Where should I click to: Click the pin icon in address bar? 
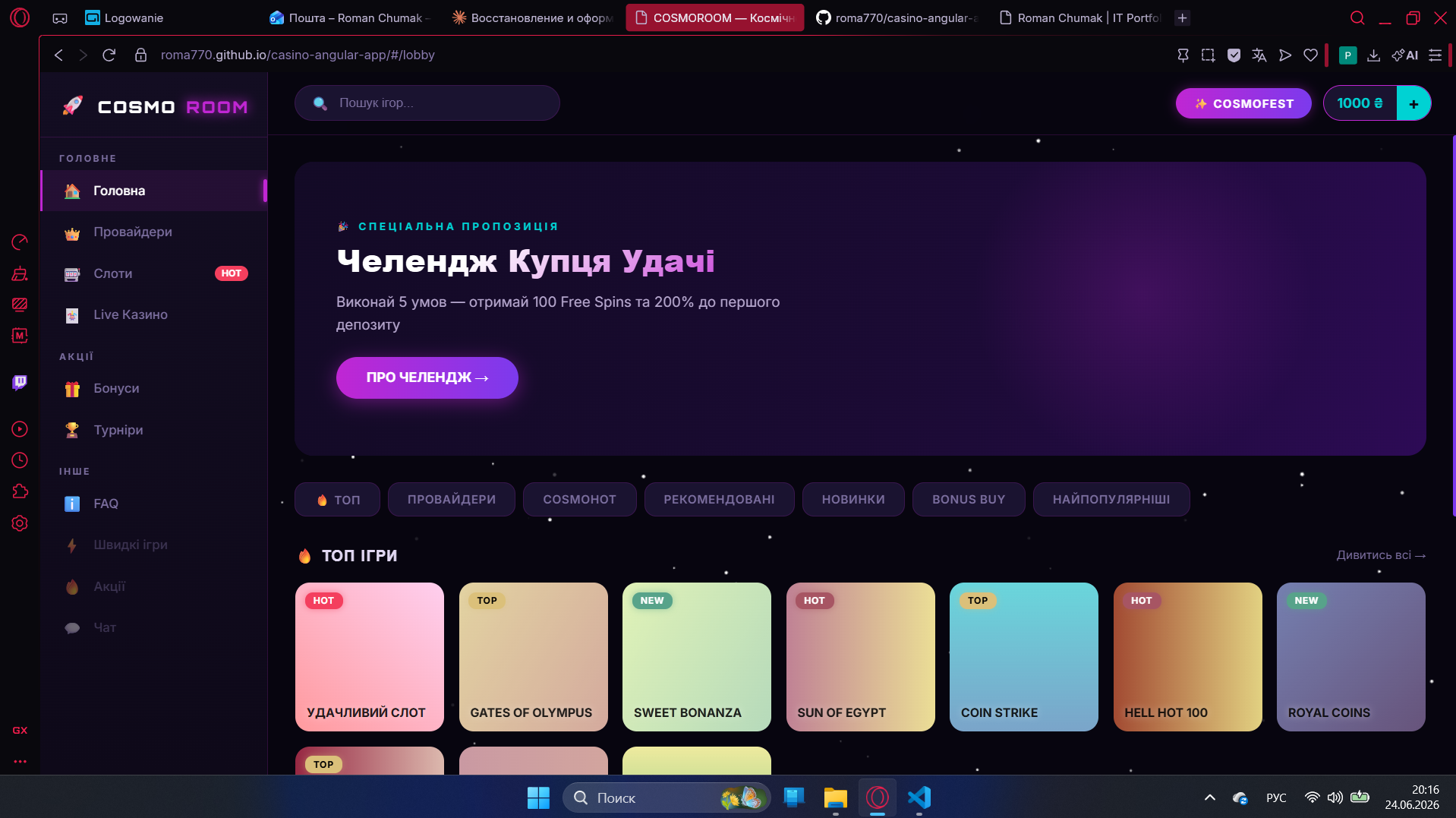pos(1183,55)
